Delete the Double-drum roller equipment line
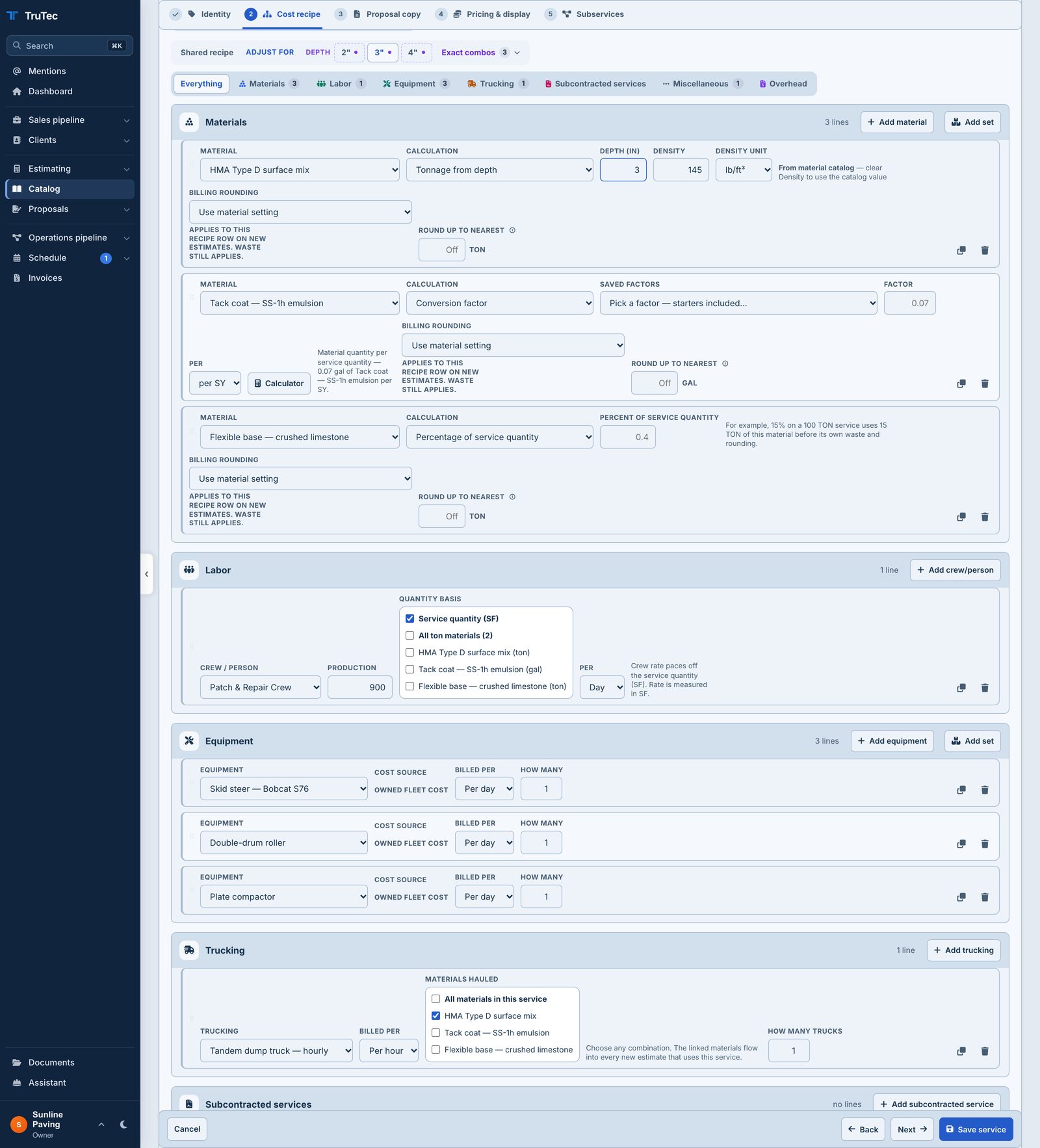The height and width of the screenshot is (1148, 1040). (985, 844)
